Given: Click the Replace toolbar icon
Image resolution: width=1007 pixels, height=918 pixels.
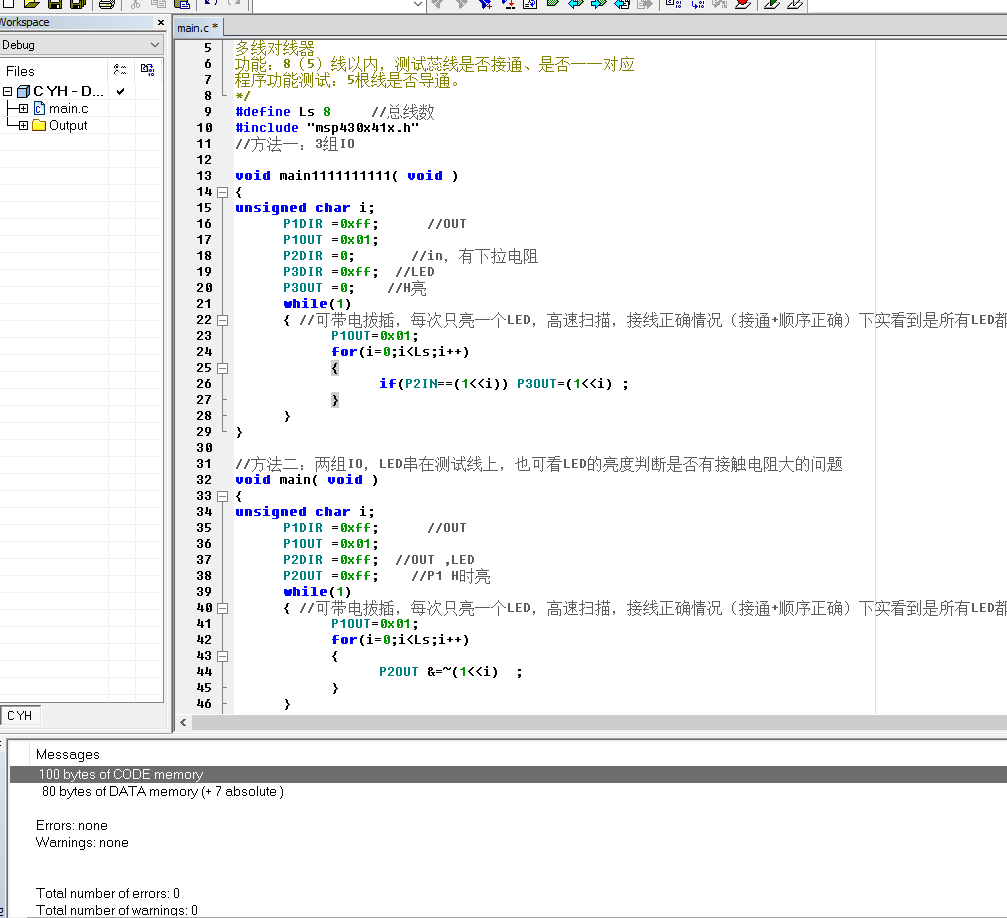Looking at the screenshot, I should [x=508, y=4].
